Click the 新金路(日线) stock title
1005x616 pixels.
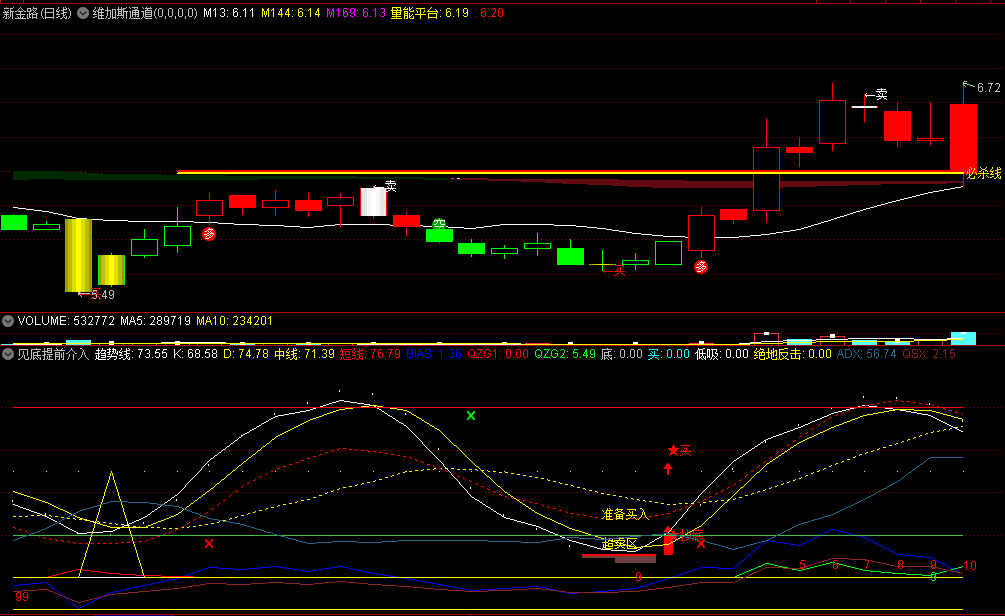37,13
